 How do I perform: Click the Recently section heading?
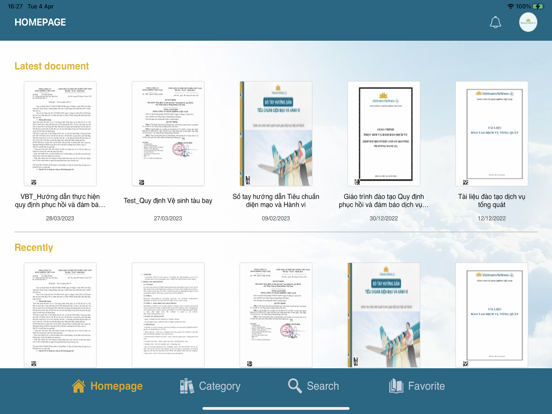point(34,247)
